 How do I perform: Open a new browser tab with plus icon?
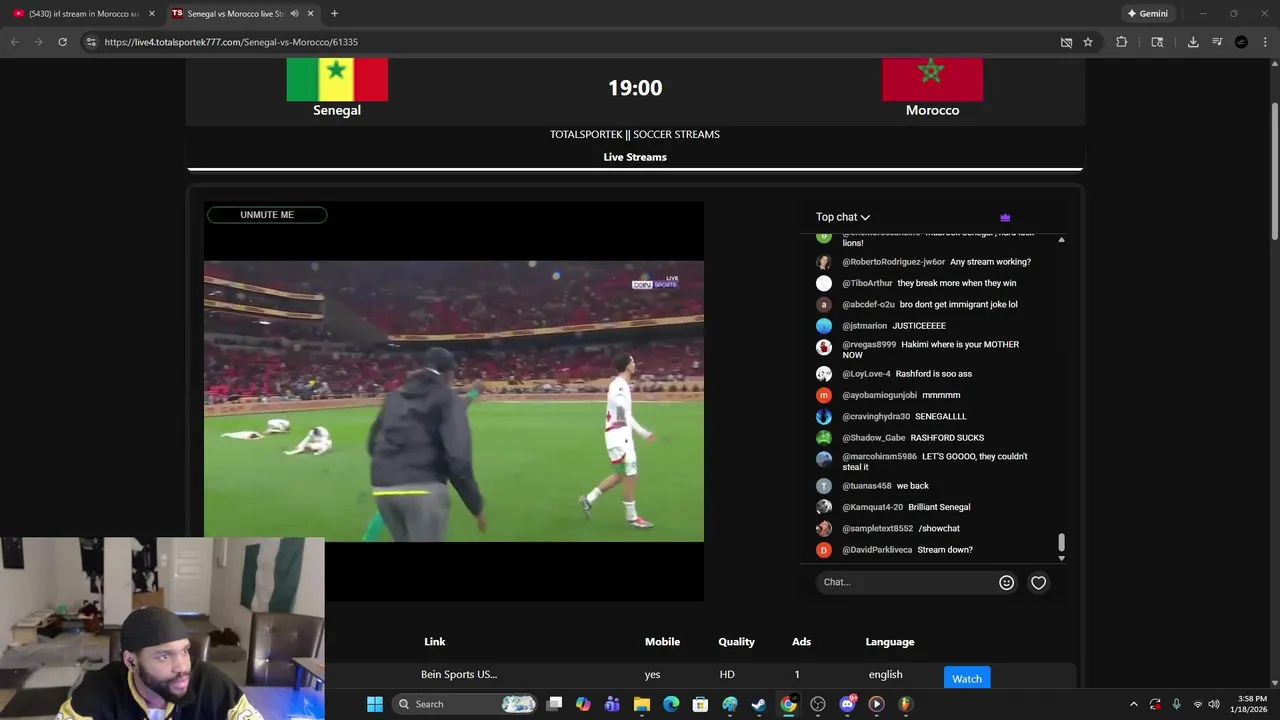coord(334,14)
